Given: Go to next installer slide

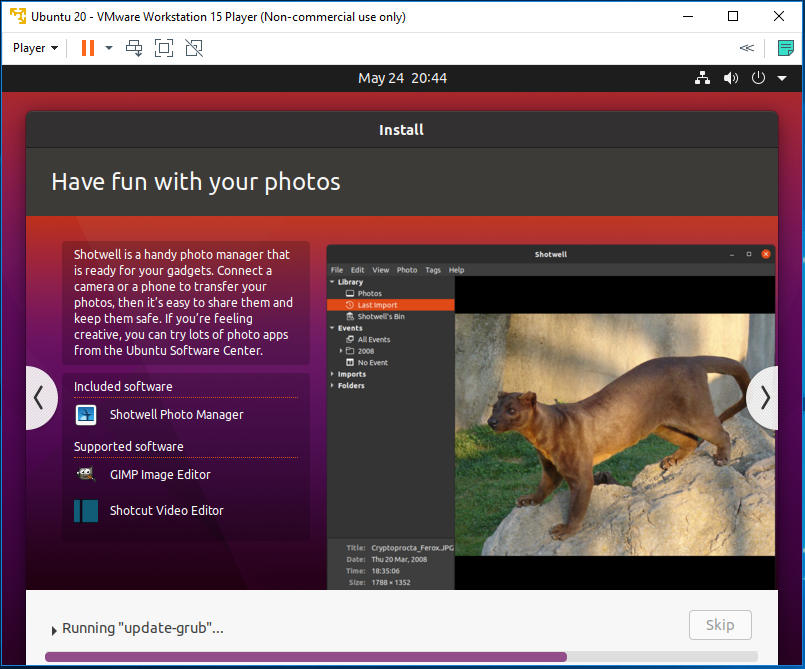Looking at the screenshot, I should [x=763, y=398].
